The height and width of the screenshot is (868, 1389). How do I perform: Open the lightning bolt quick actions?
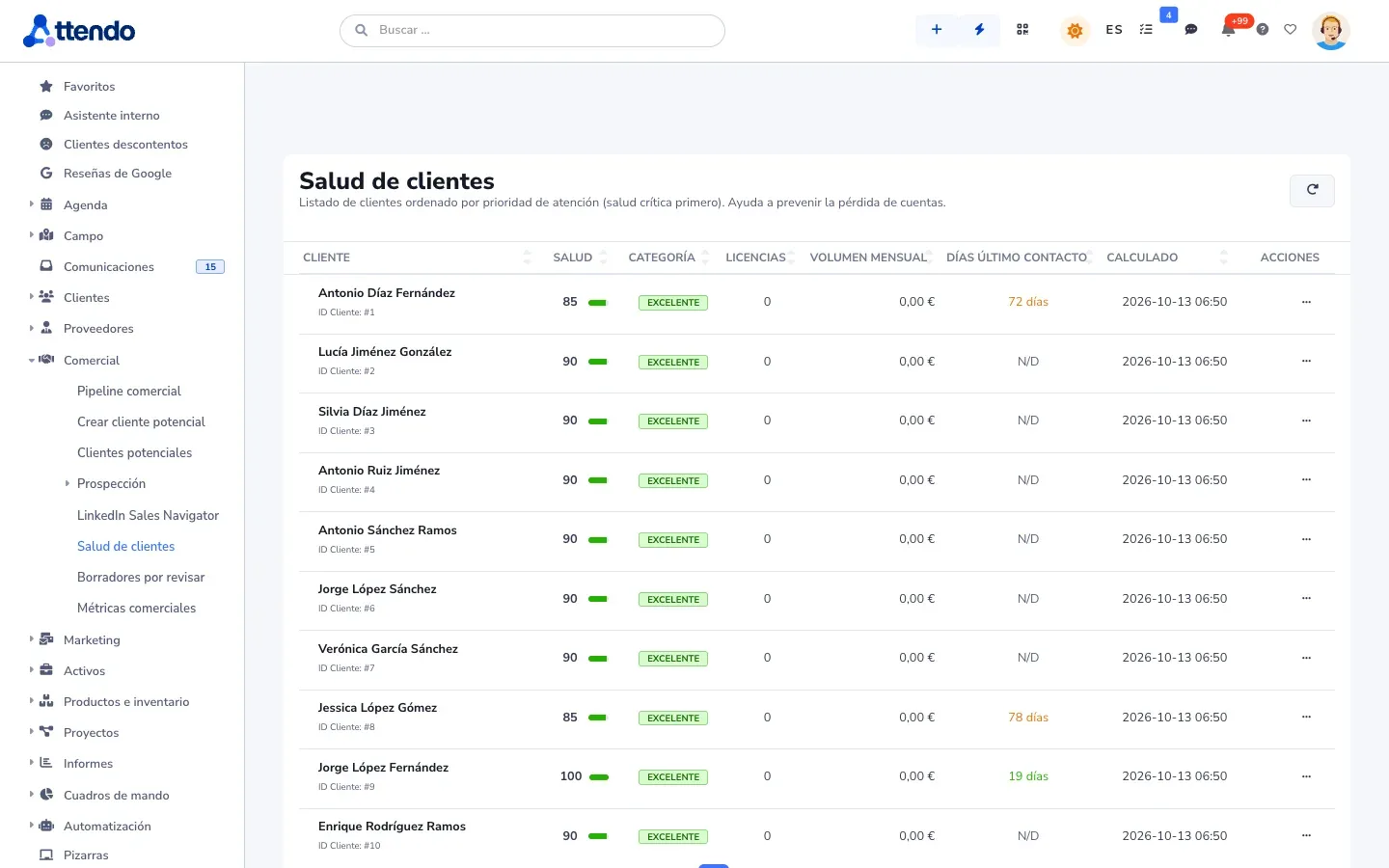979,30
